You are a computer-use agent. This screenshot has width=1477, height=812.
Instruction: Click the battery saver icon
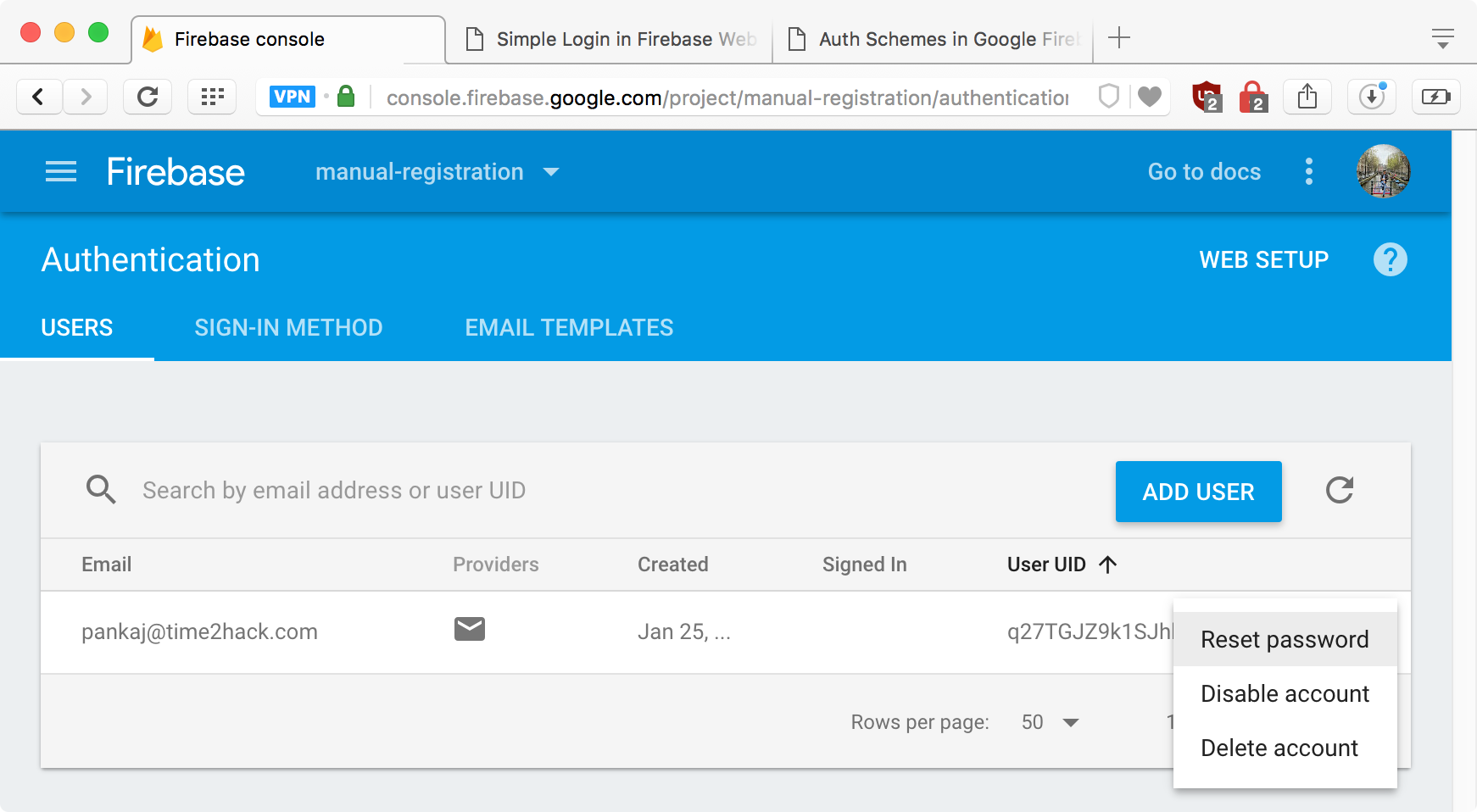click(x=1436, y=97)
